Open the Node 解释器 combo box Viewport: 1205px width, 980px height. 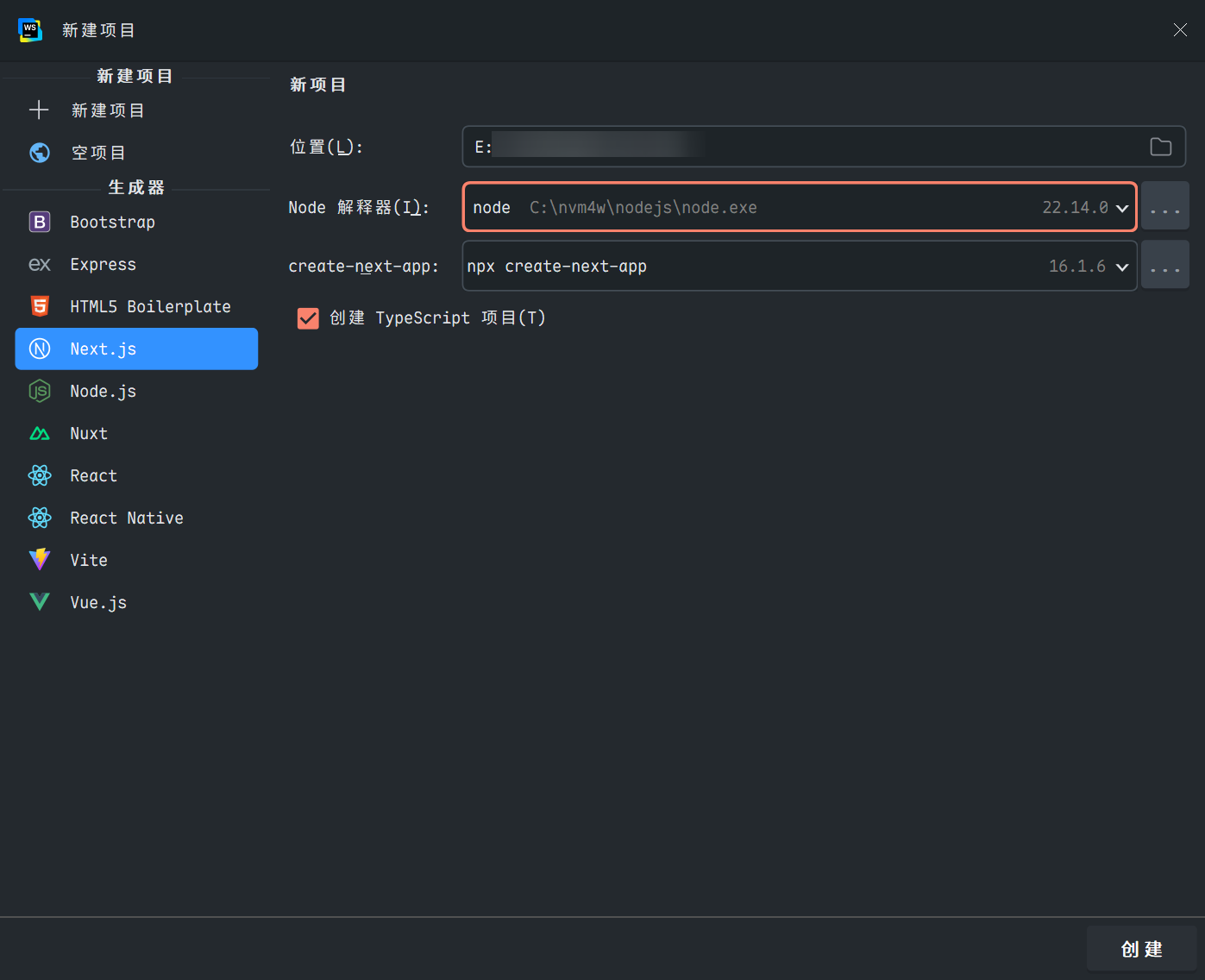pos(800,207)
